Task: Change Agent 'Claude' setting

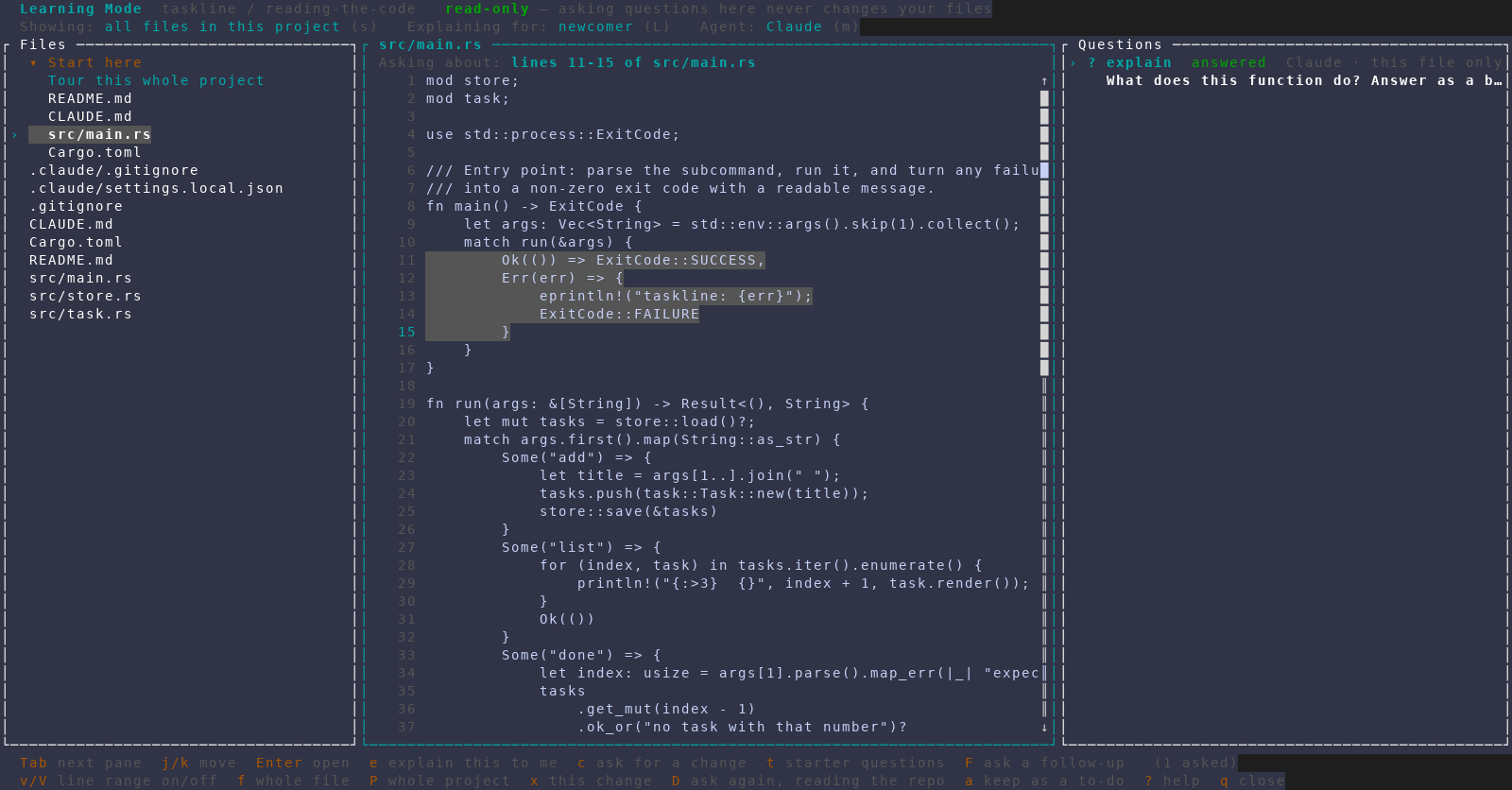Action: point(794,27)
